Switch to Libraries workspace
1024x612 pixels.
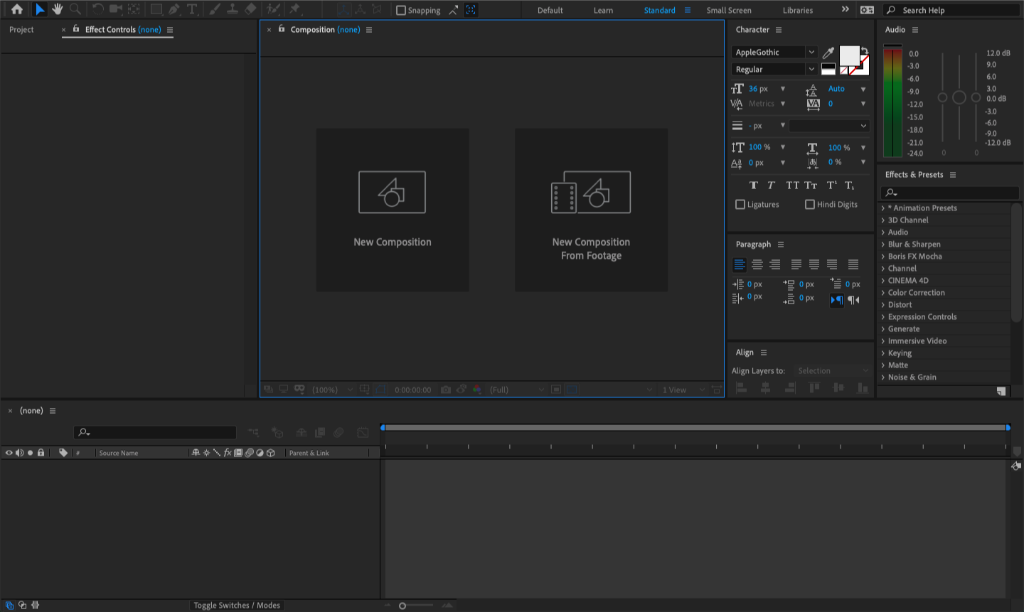[x=797, y=10]
